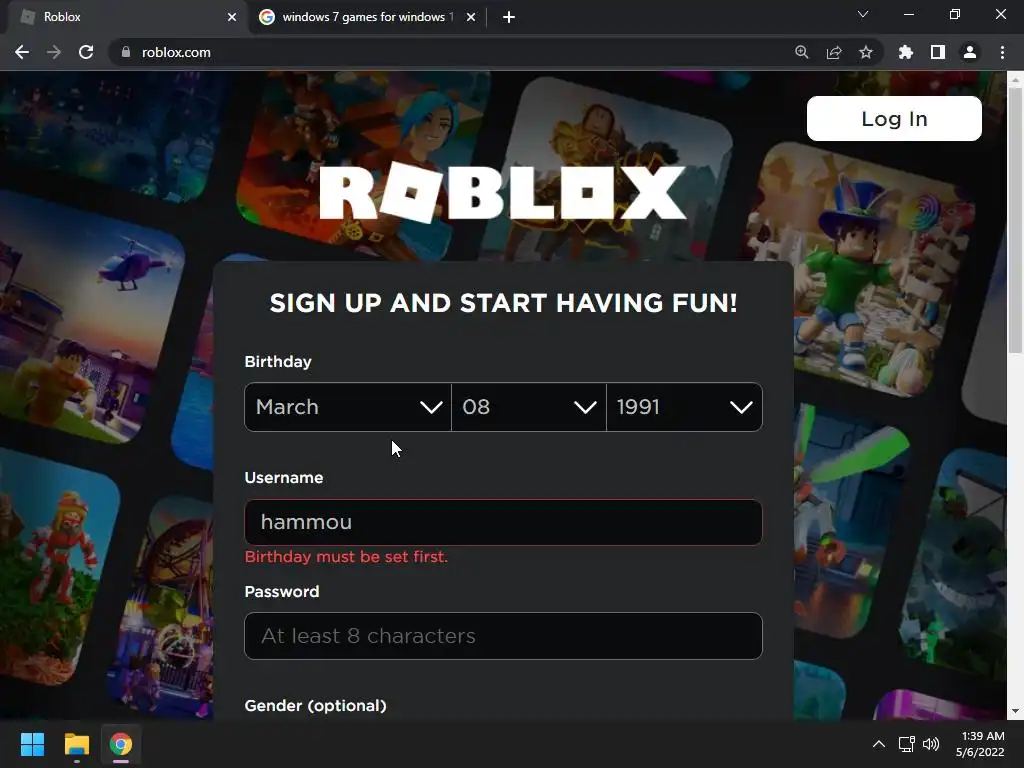This screenshot has width=1024, height=768.
Task: Click the scrollbar up arrow
Action: (1015, 80)
